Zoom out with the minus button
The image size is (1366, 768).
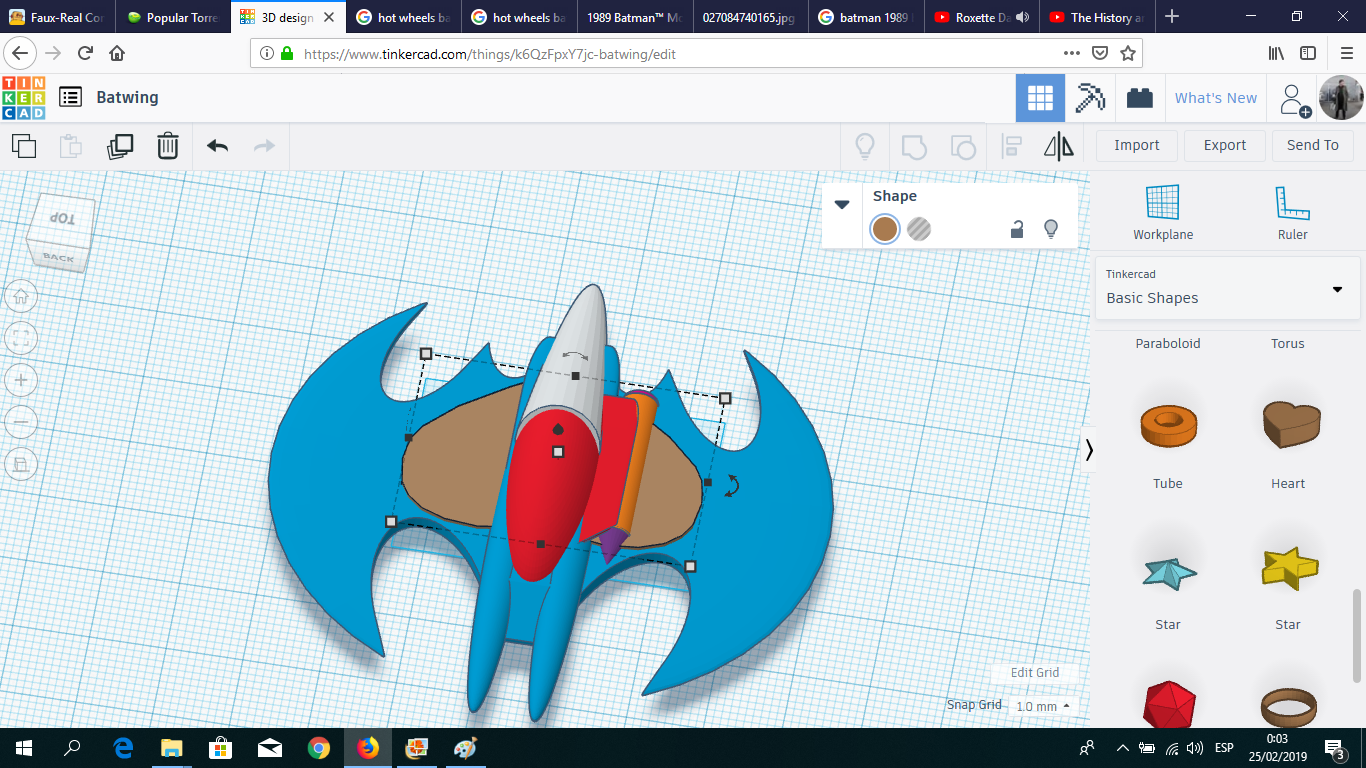pyautogui.click(x=21, y=422)
